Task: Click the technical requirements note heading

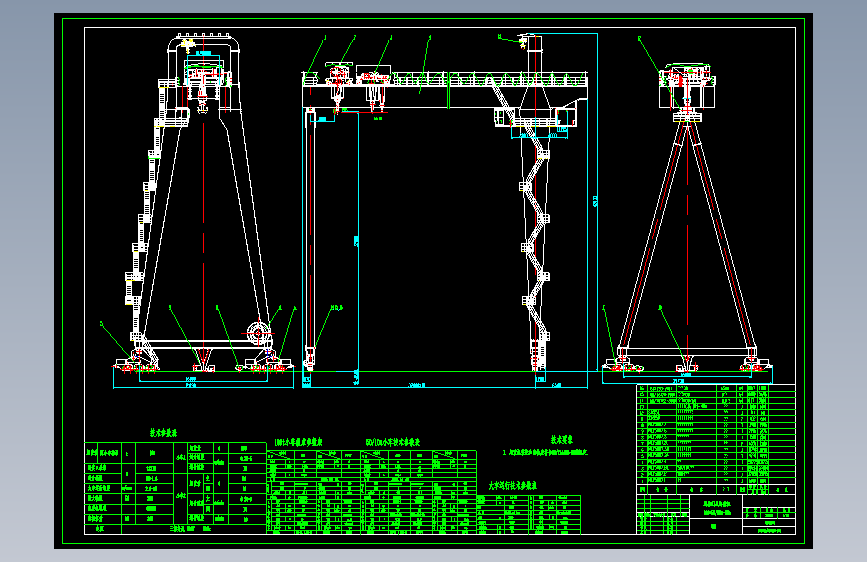Action: [x=561, y=440]
